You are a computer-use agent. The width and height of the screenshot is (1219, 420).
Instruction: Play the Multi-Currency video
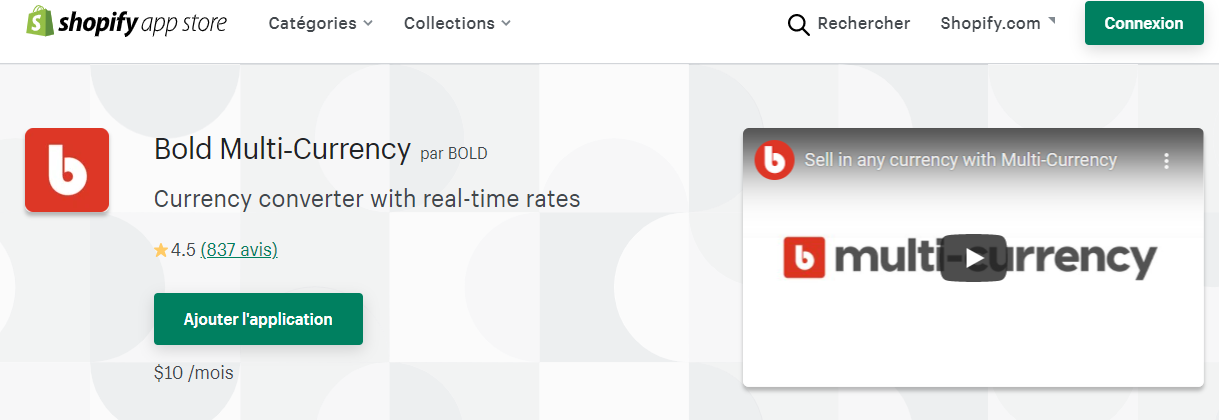pos(972,258)
